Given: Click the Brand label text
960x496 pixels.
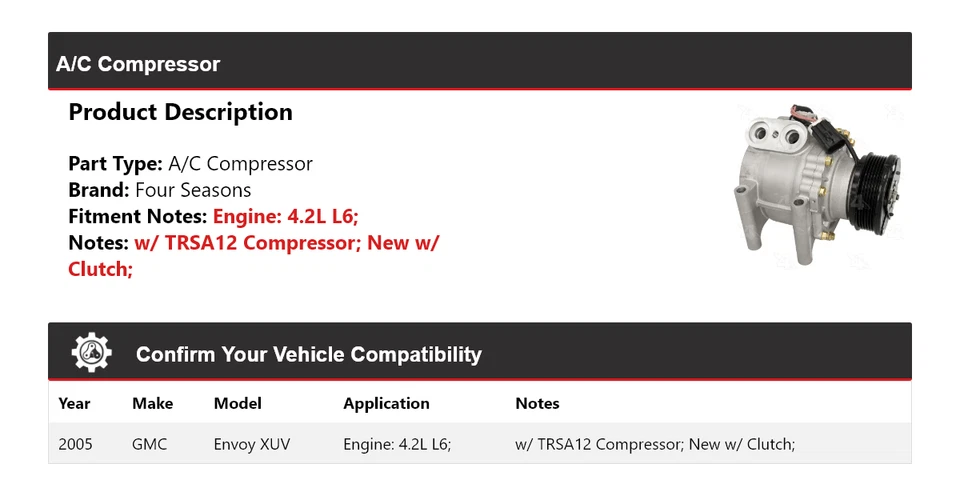Looking at the screenshot, I should click(98, 190).
